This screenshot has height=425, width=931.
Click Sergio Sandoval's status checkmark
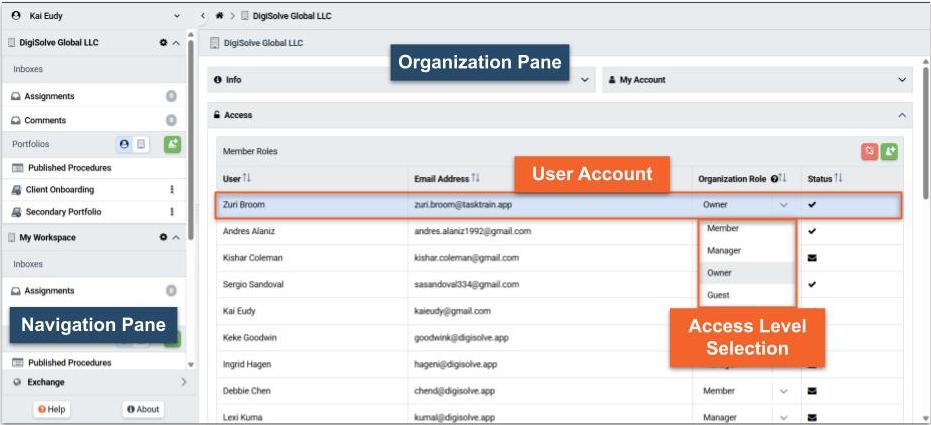(x=812, y=284)
